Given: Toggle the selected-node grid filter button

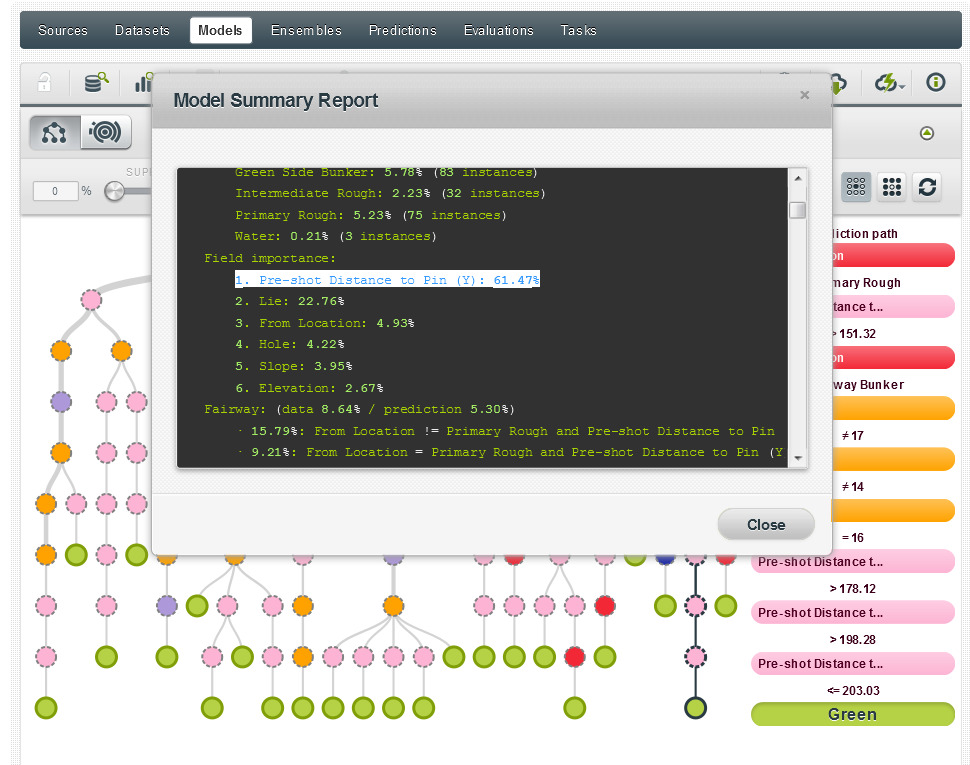Looking at the screenshot, I should click(857, 187).
